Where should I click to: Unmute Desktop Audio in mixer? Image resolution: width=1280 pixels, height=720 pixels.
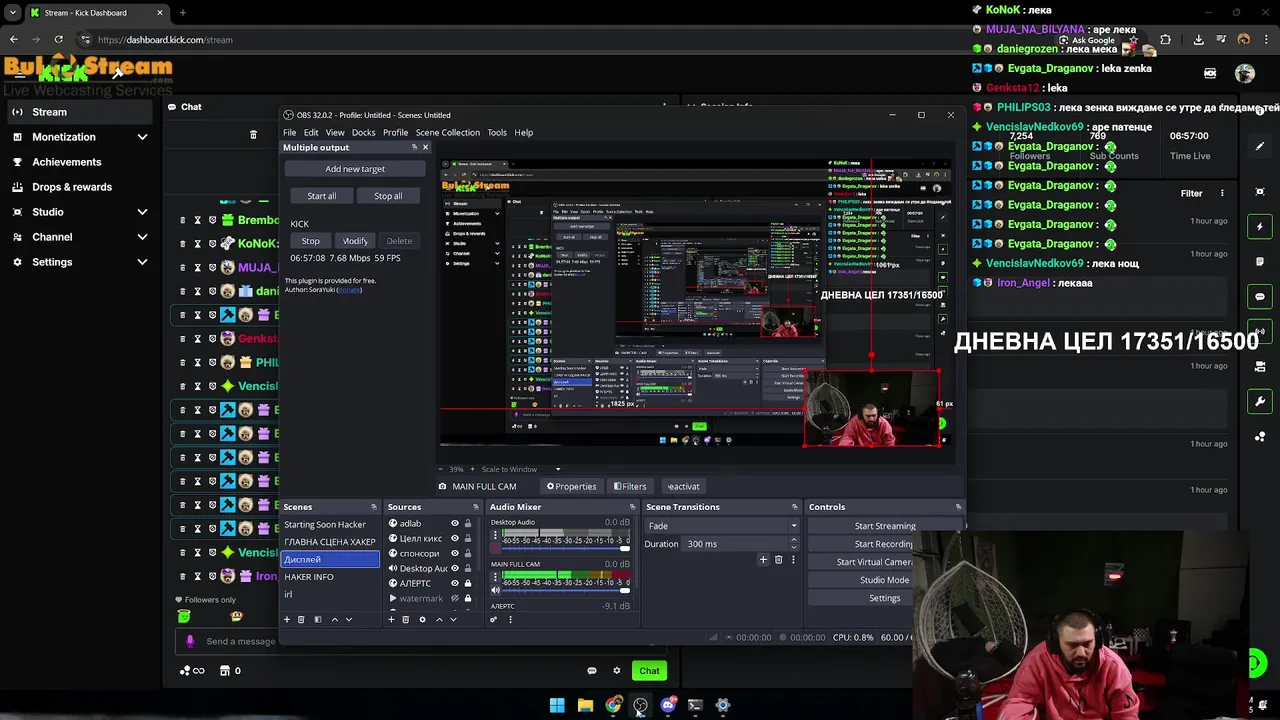tap(495, 548)
